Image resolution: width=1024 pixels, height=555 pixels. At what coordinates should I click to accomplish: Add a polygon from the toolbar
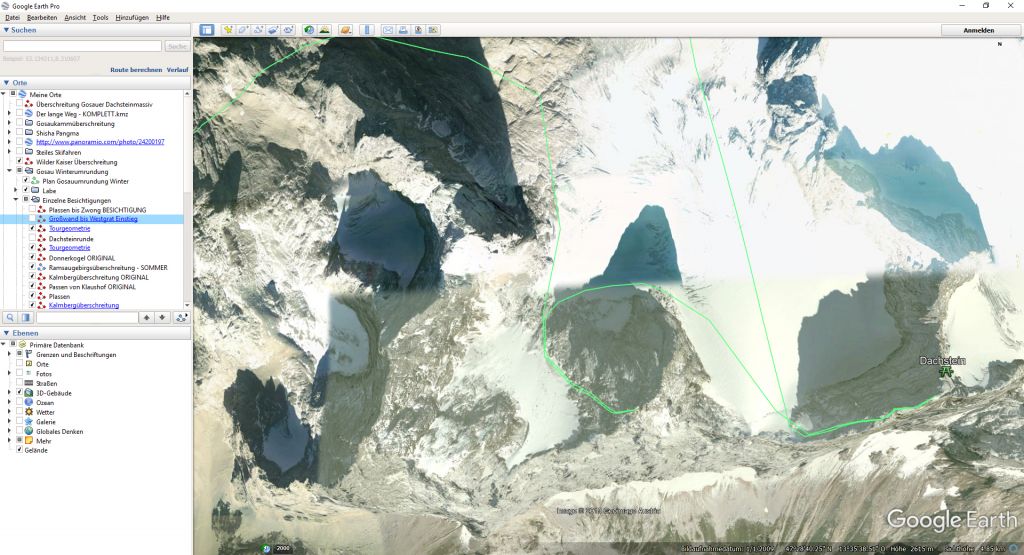(x=243, y=30)
